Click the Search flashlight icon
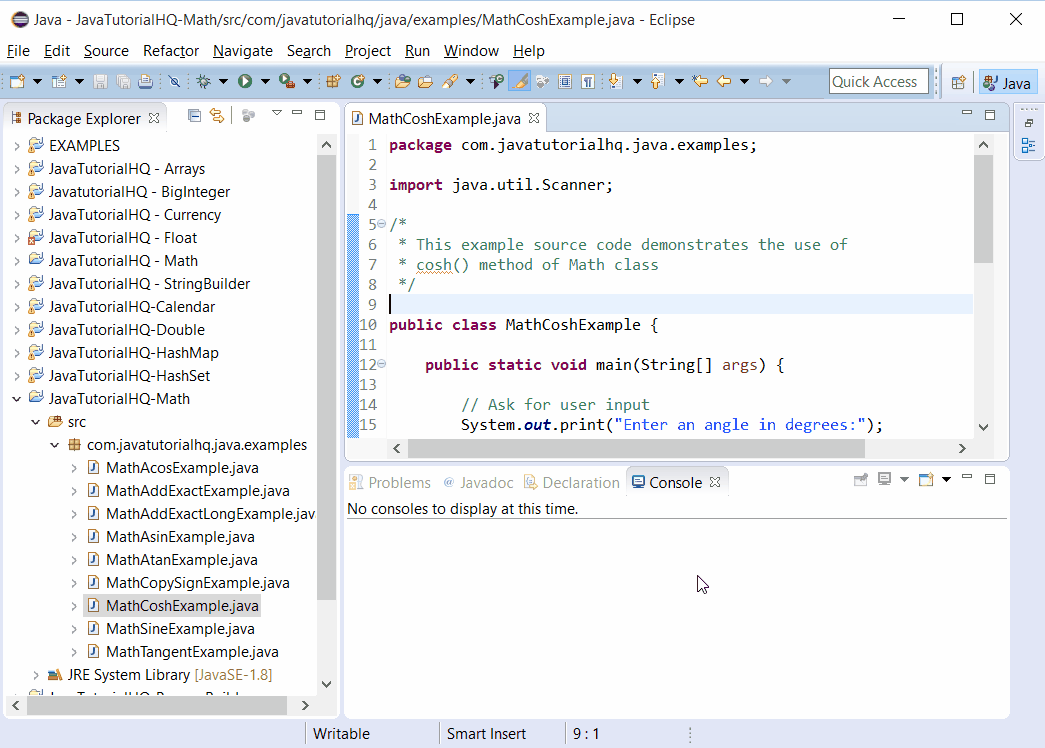Screen dimensions: 1045x748 tap(451, 81)
